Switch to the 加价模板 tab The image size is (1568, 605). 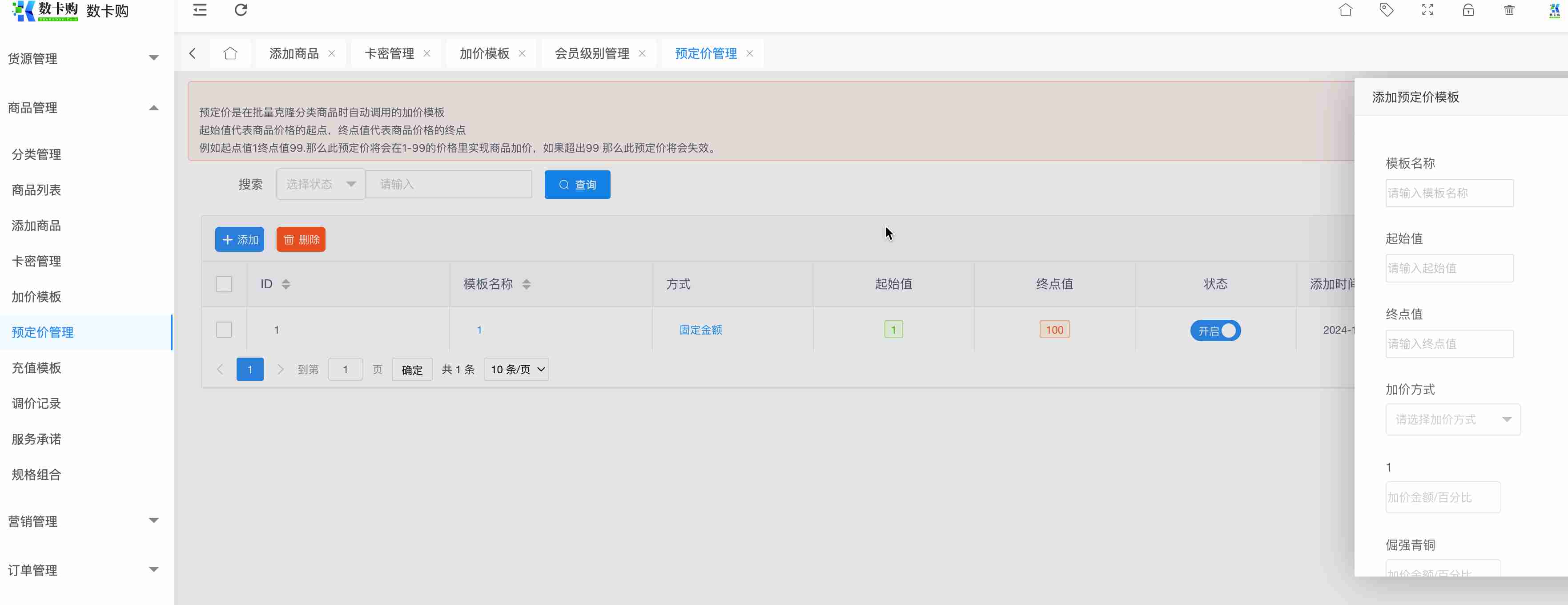tap(484, 53)
